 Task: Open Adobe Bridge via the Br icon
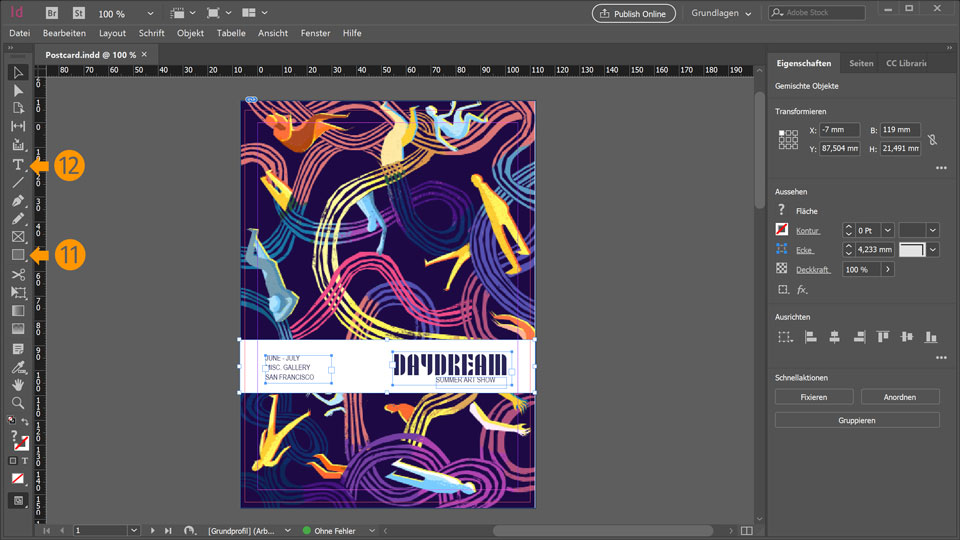[52, 14]
